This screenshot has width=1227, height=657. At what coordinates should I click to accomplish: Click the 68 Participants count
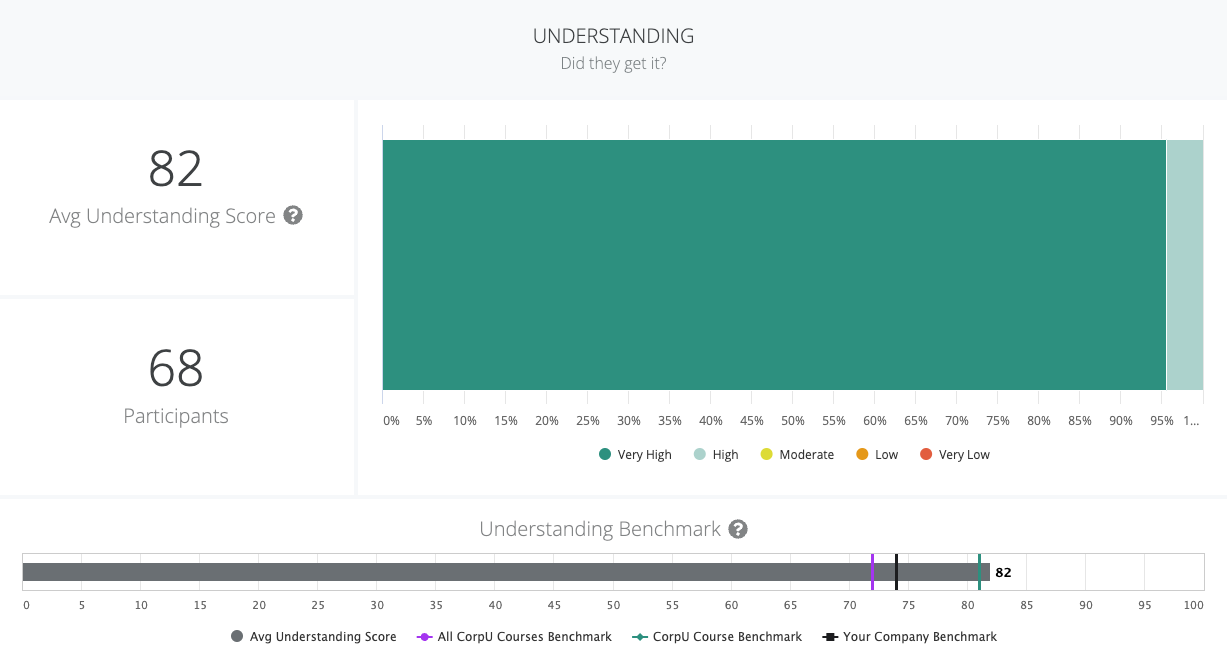[176, 368]
